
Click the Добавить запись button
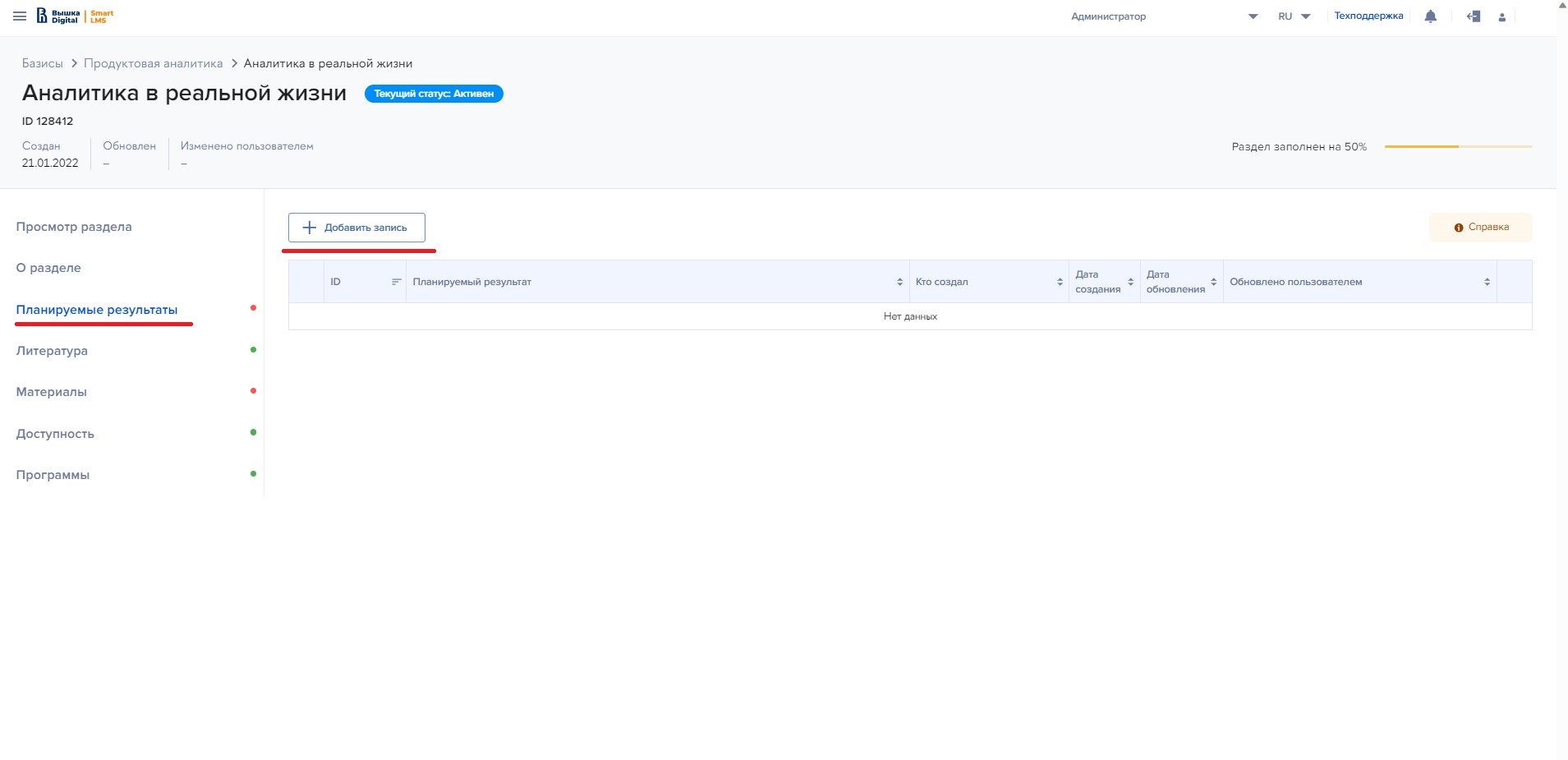(x=356, y=228)
